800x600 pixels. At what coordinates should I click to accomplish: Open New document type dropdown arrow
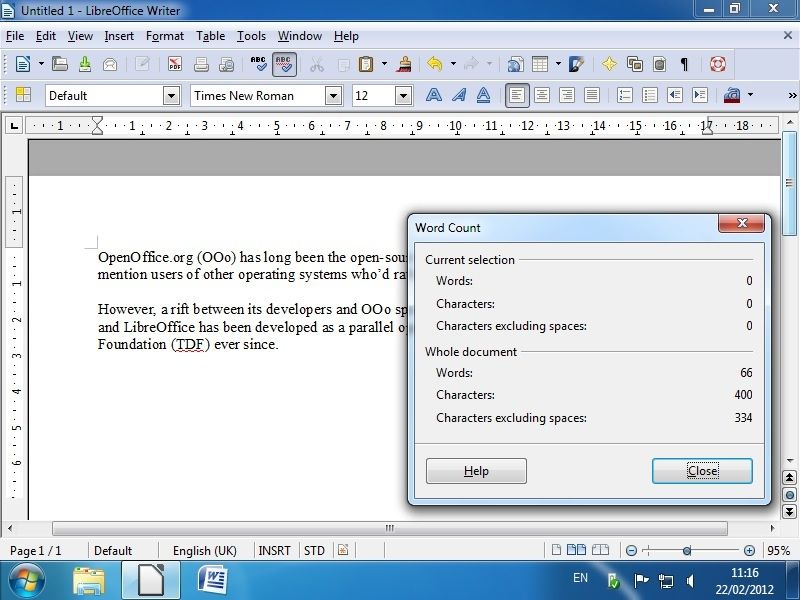point(41,64)
